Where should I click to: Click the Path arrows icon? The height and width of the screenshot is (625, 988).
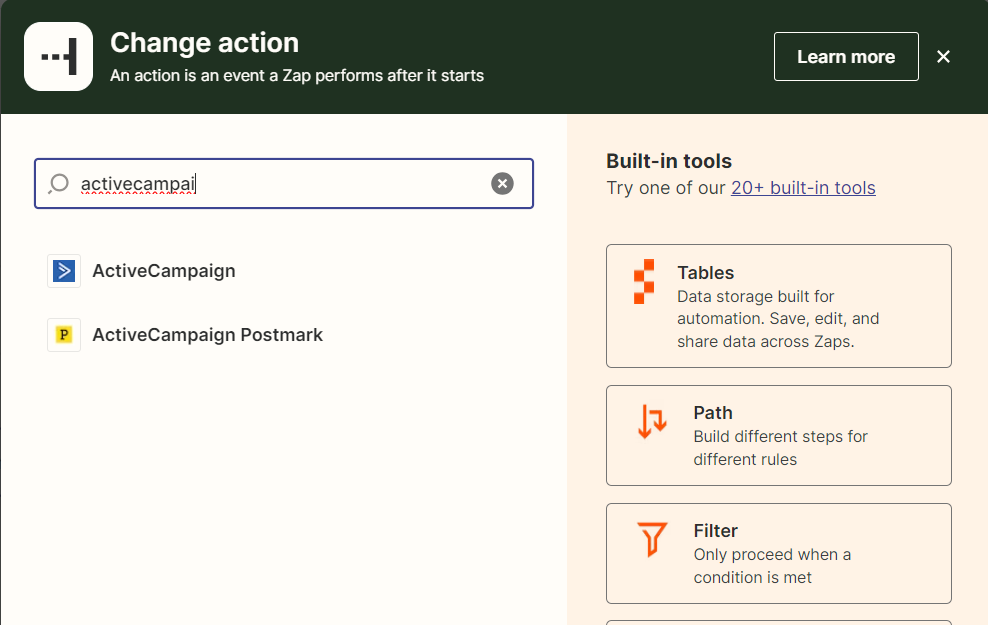[652, 421]
